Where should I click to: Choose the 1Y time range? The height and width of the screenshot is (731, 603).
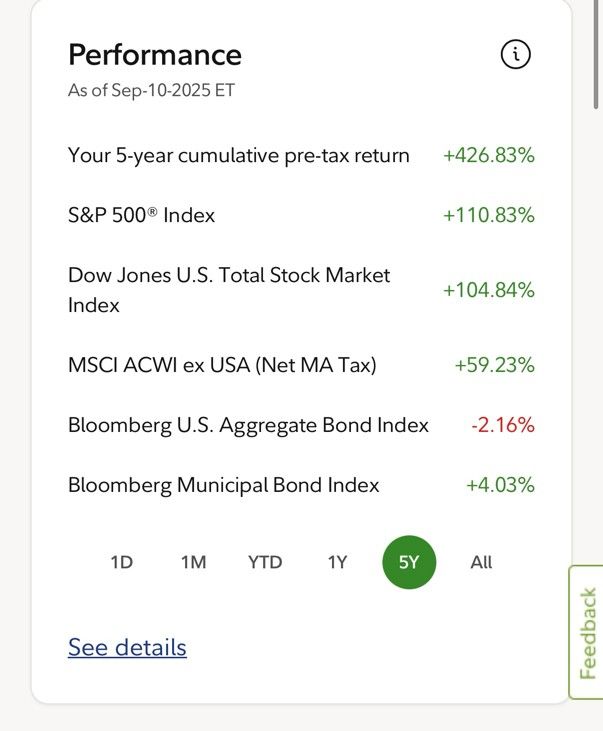tap(337, 562)
